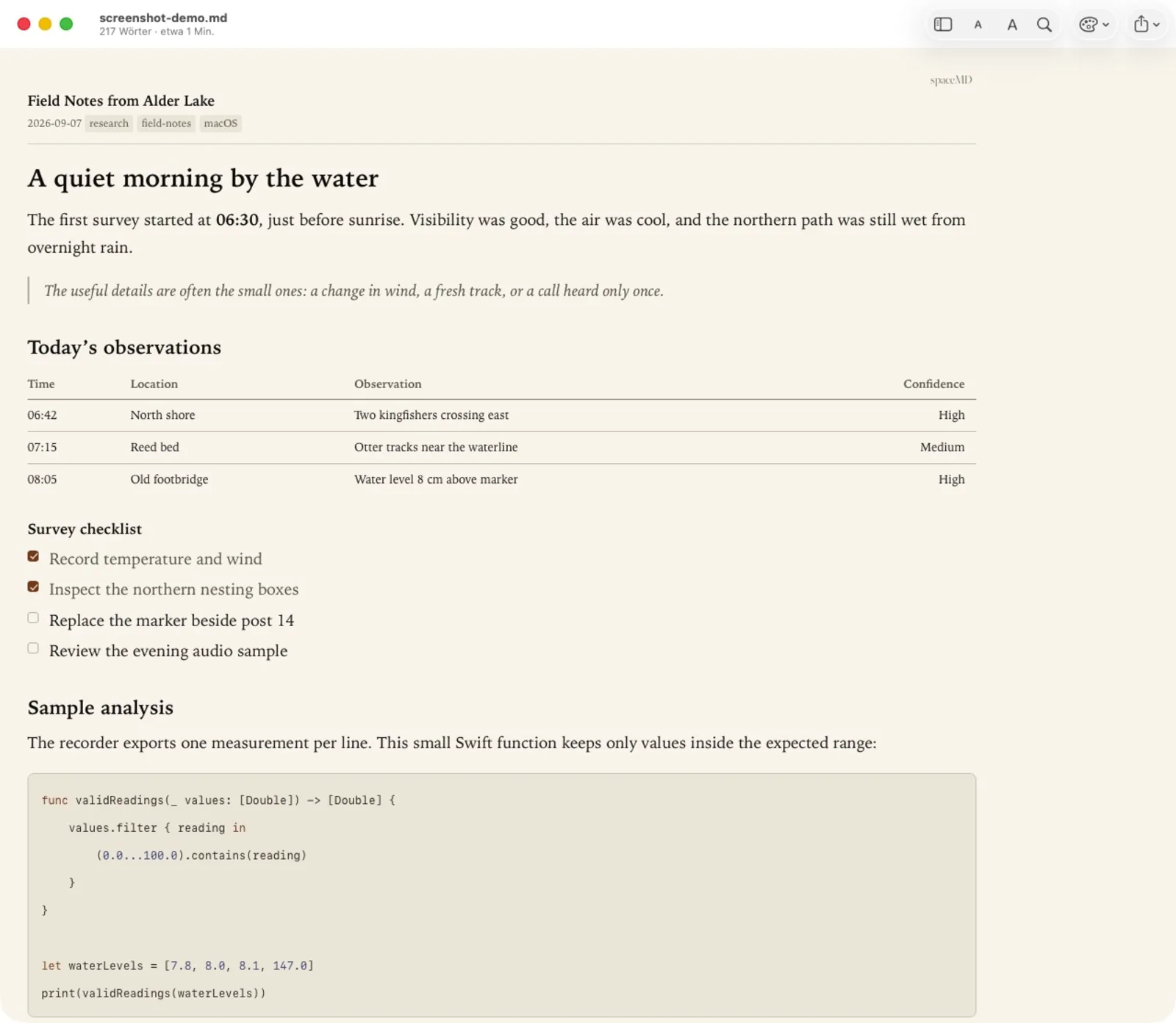Open the share menu dropdown
Screen dimensions: 1176x1023
click(x=1146, y=24)
